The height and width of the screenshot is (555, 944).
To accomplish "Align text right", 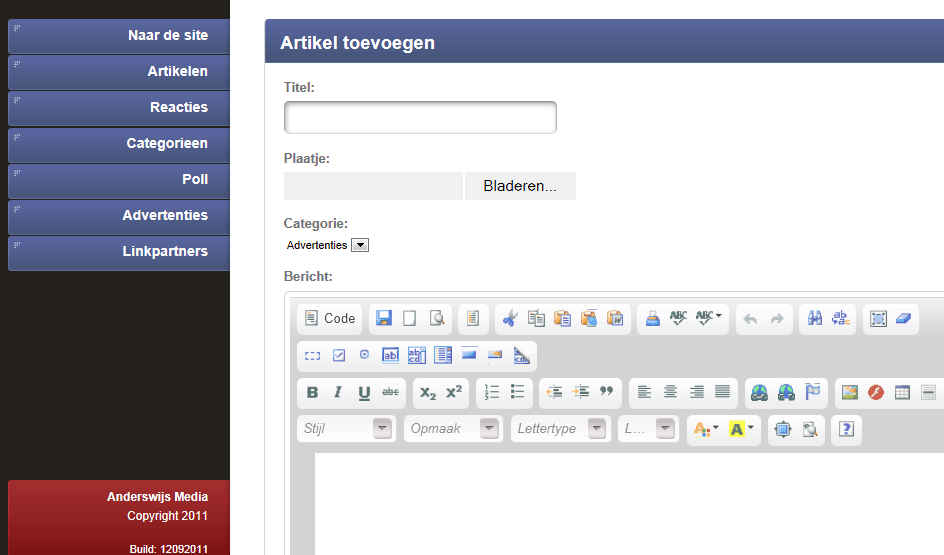I will pyautogui.click(x=697, y=392).
